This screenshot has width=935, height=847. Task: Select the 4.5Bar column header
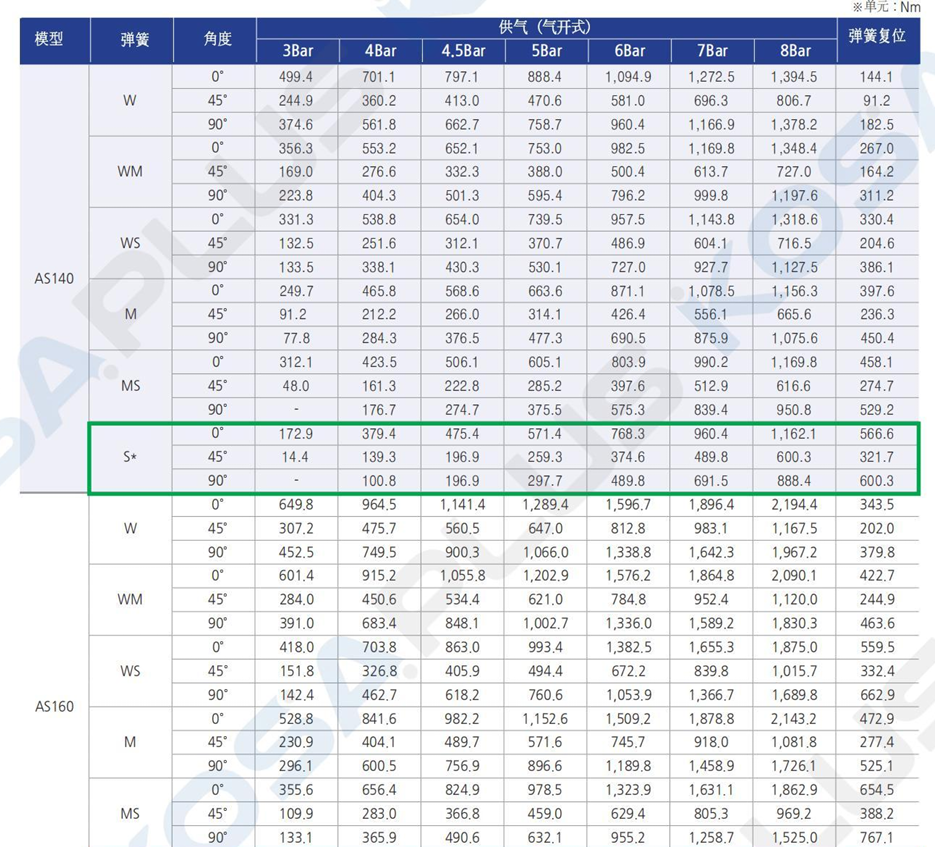tap(463, 51)
